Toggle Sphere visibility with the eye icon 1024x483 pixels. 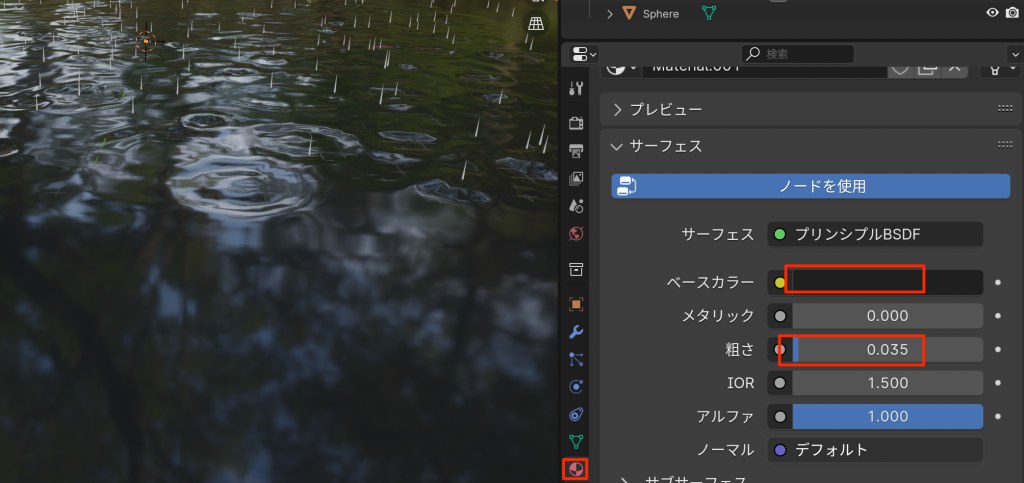992,13
